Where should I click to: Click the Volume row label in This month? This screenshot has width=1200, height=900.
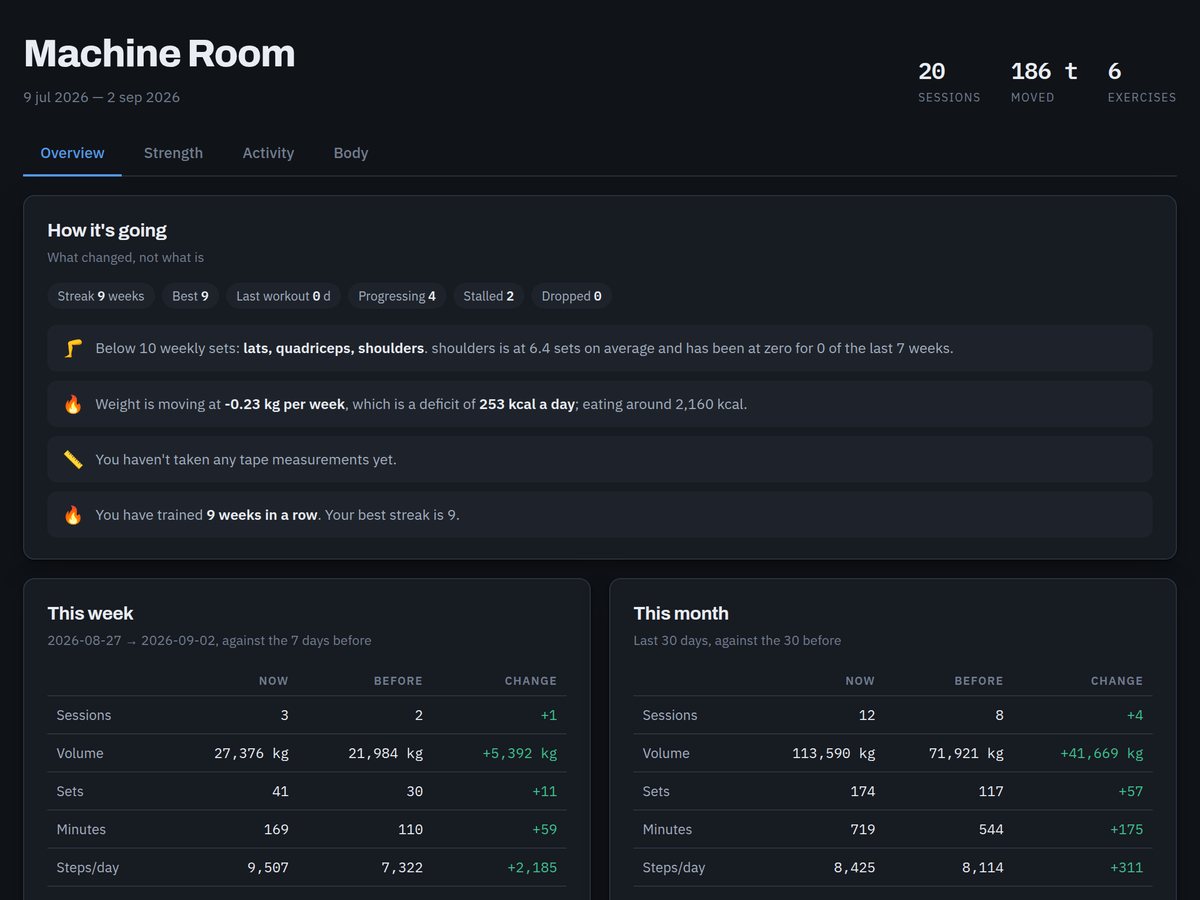tap(666, 753)
